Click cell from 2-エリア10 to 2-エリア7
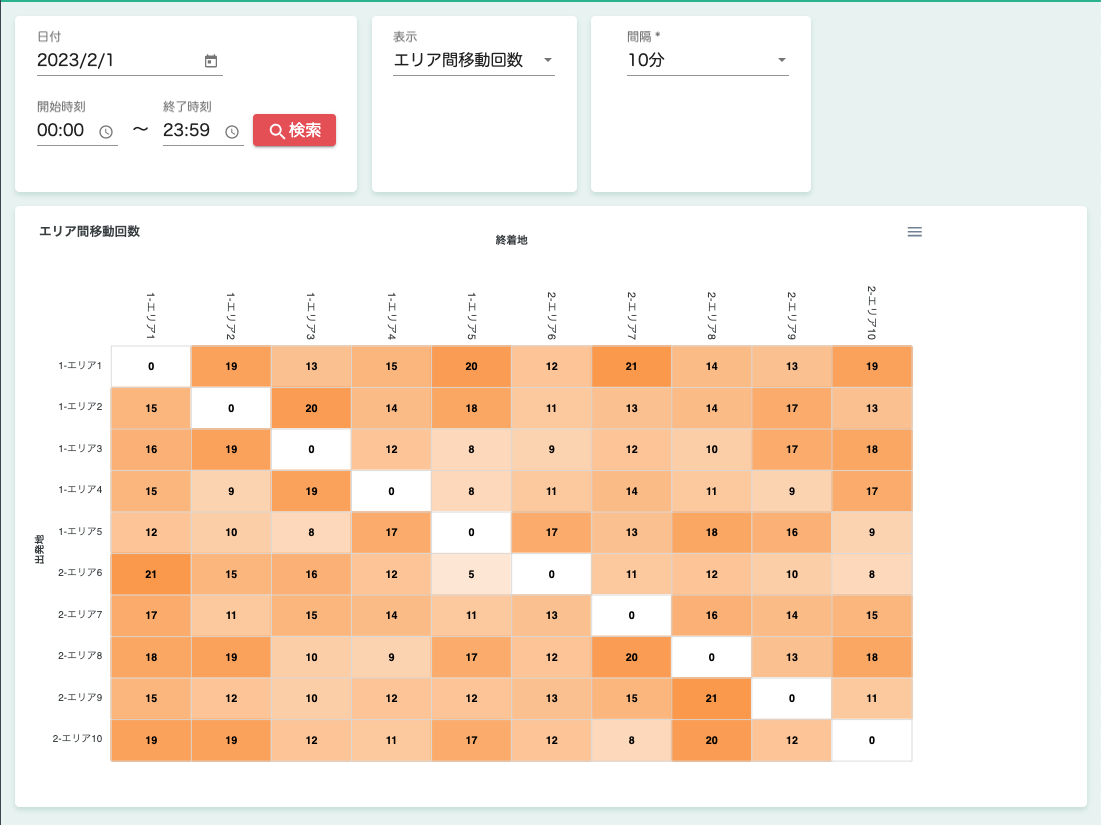Viewport: 1101px width, 825px height. [x=631, y=740]
